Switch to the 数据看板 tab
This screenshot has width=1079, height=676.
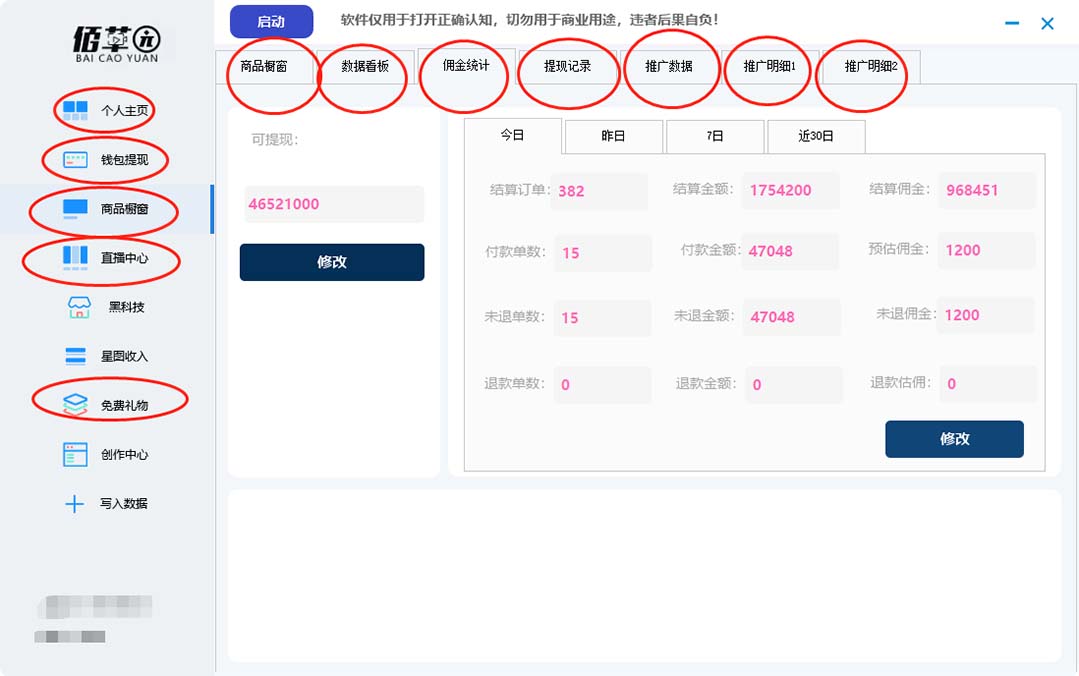click(365, 67)
